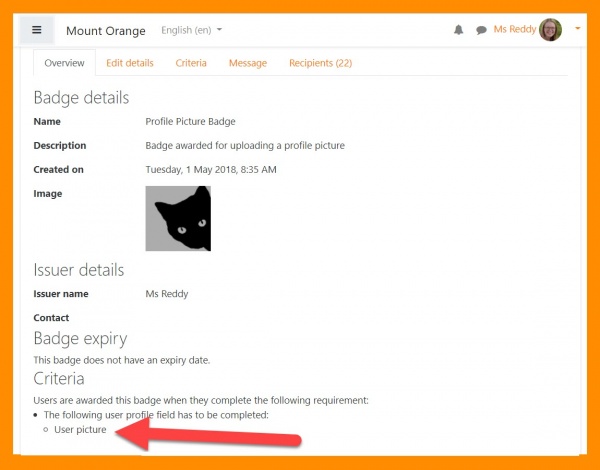Go to the Criteria tab

click(x=191, y=63)
